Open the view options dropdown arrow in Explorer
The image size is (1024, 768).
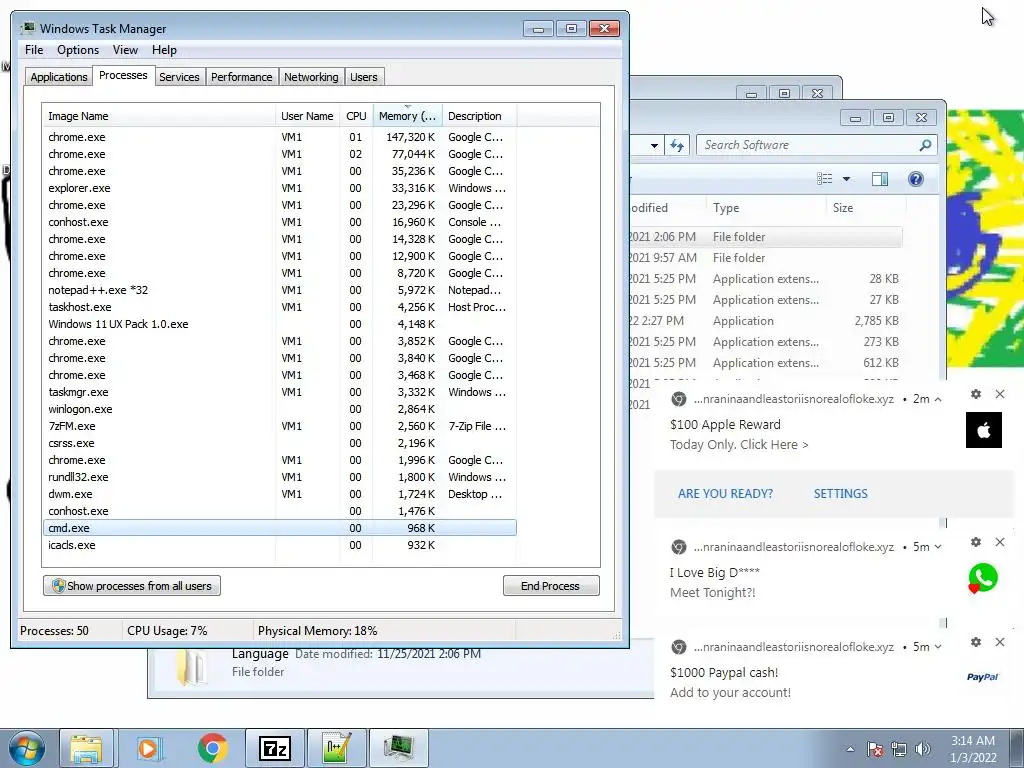pos(846,179)
